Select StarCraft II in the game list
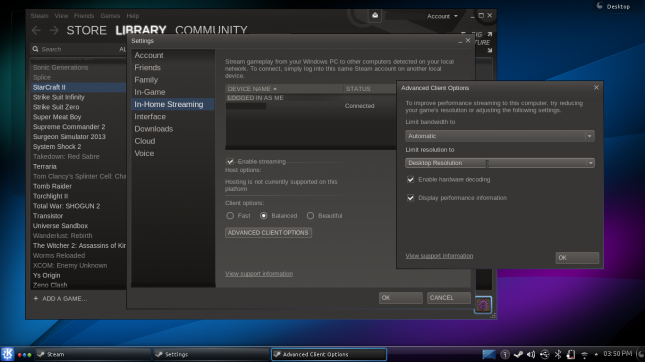 [x=79, y=87]
